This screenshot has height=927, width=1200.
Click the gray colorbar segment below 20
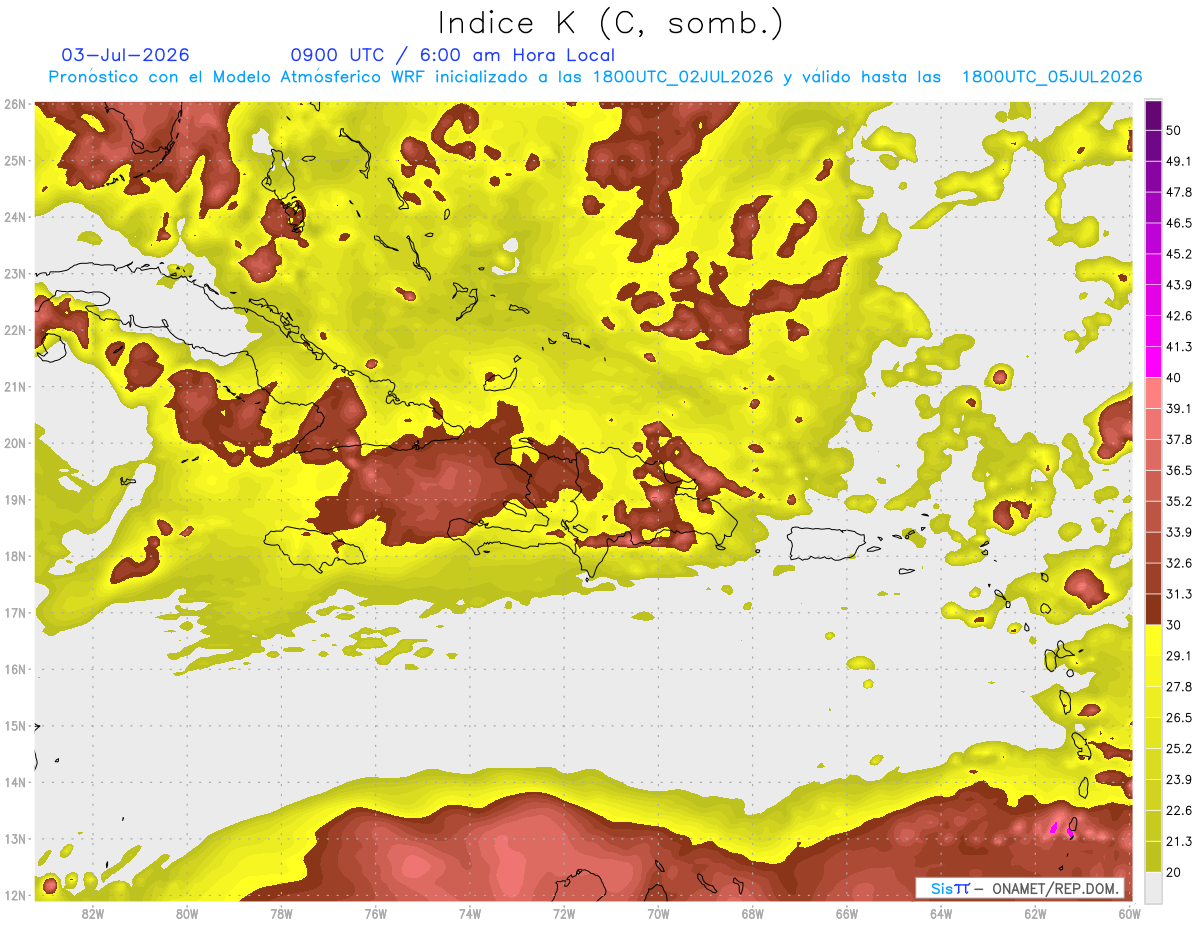click(x=1153, y=886)
